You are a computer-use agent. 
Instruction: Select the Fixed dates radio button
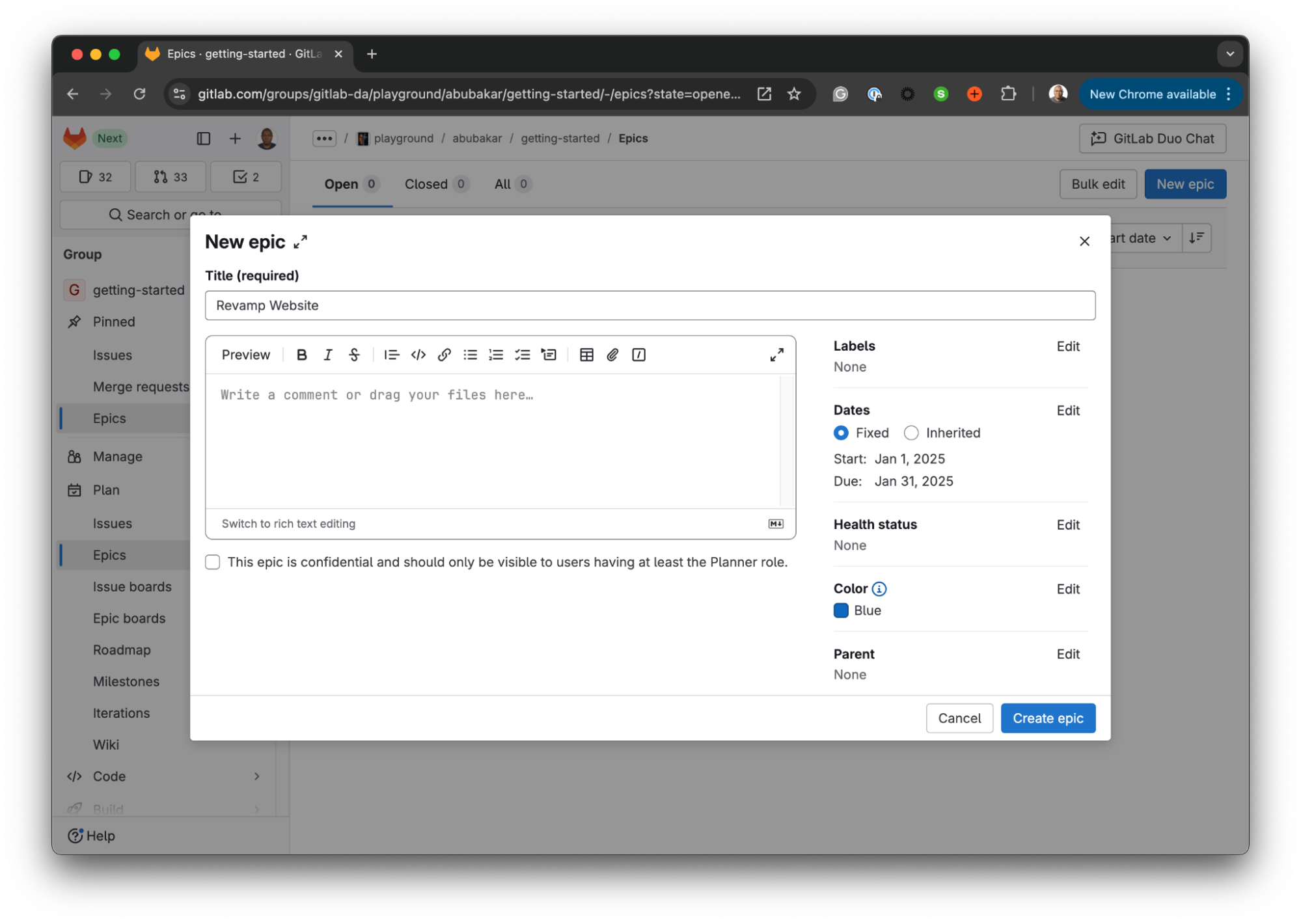tap(840, 432)
